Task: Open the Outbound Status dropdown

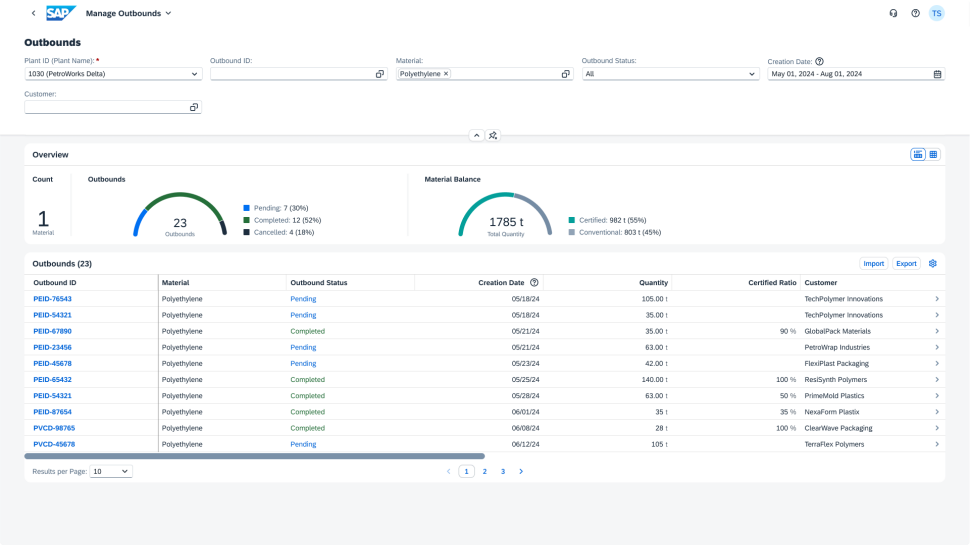Action: click(751, 74)
